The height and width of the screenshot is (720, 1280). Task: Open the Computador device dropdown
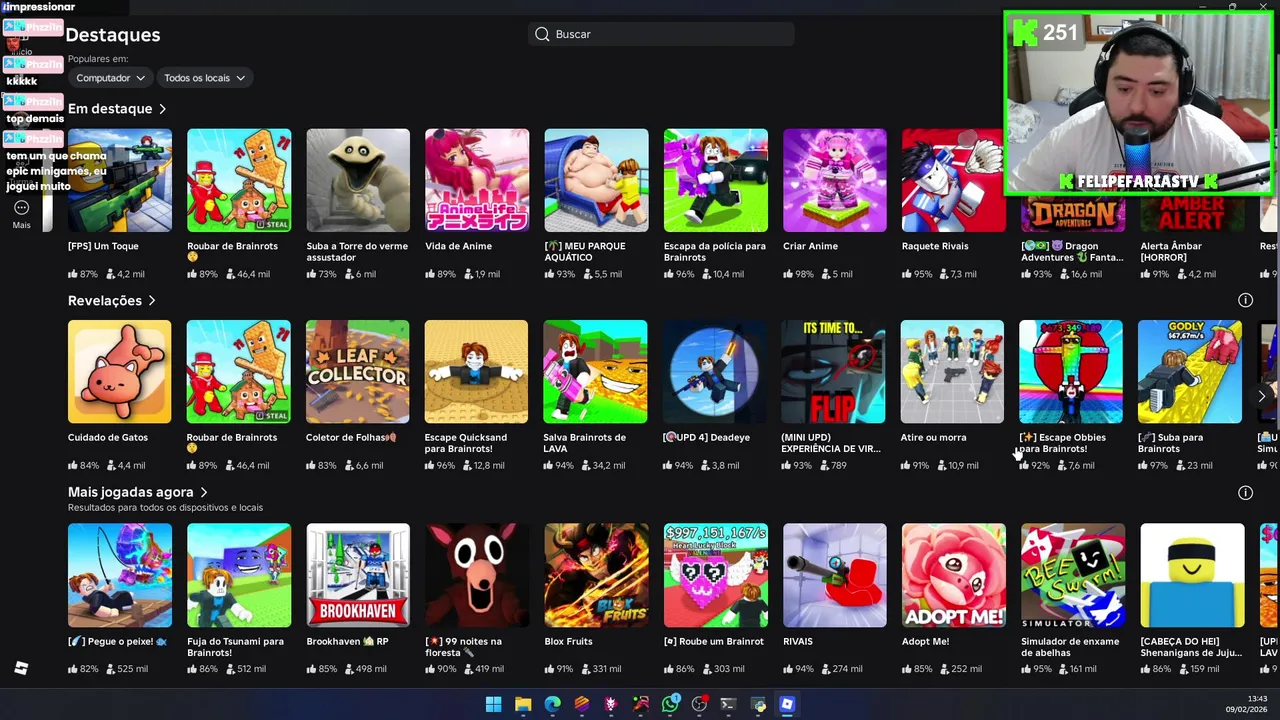[x=110, y=77]
